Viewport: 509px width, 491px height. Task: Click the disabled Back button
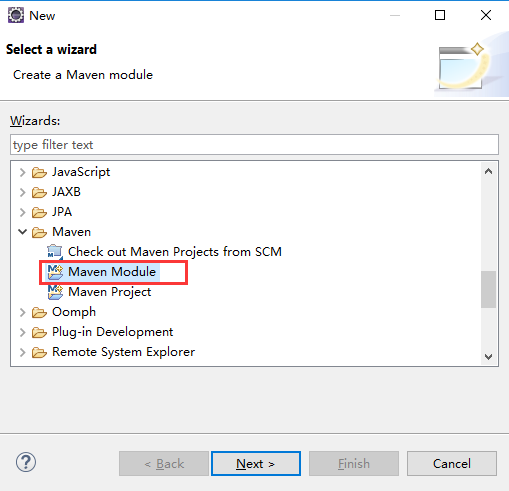(x=164, y=464)
